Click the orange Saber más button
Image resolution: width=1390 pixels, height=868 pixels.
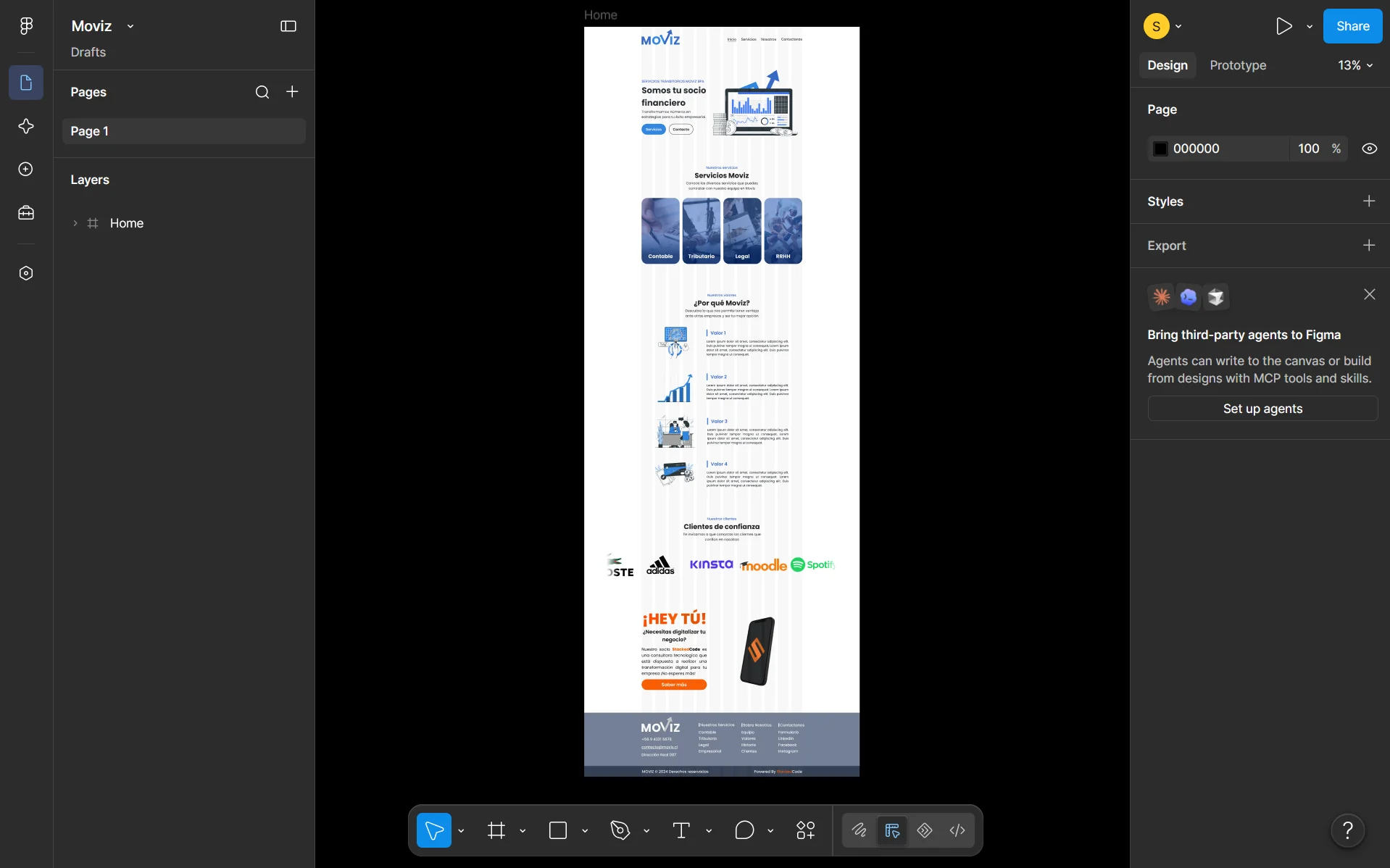tap(674, 685)
